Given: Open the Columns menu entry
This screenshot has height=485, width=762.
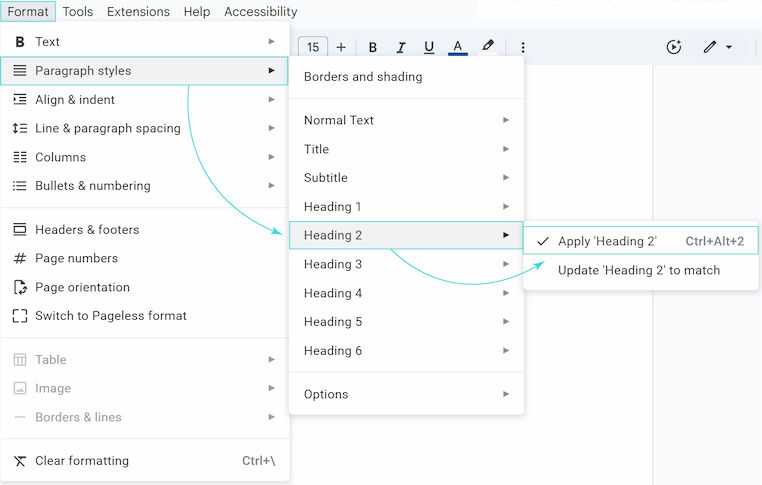Looking at the screenshot, I should pos(145,157).
